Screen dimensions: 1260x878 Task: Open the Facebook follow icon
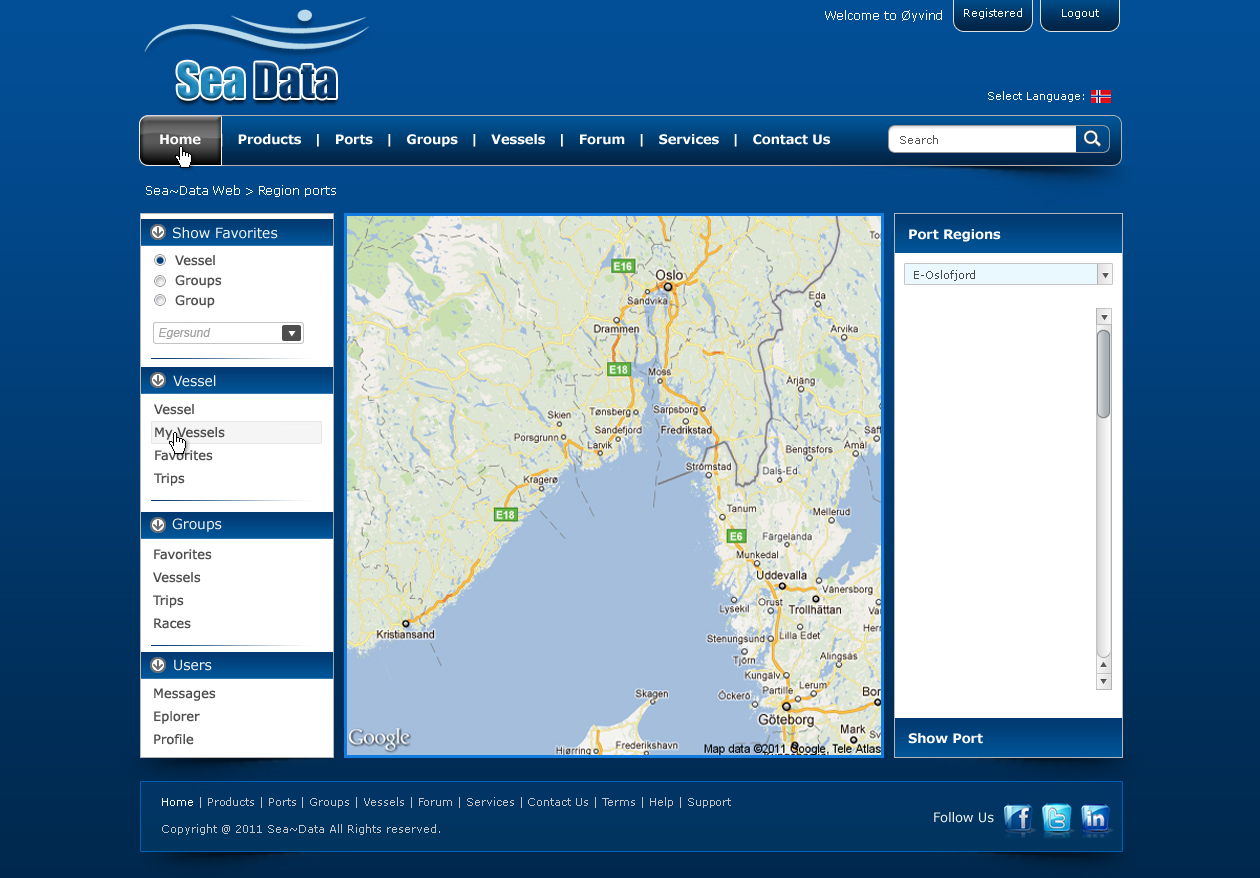point(1018,819)
